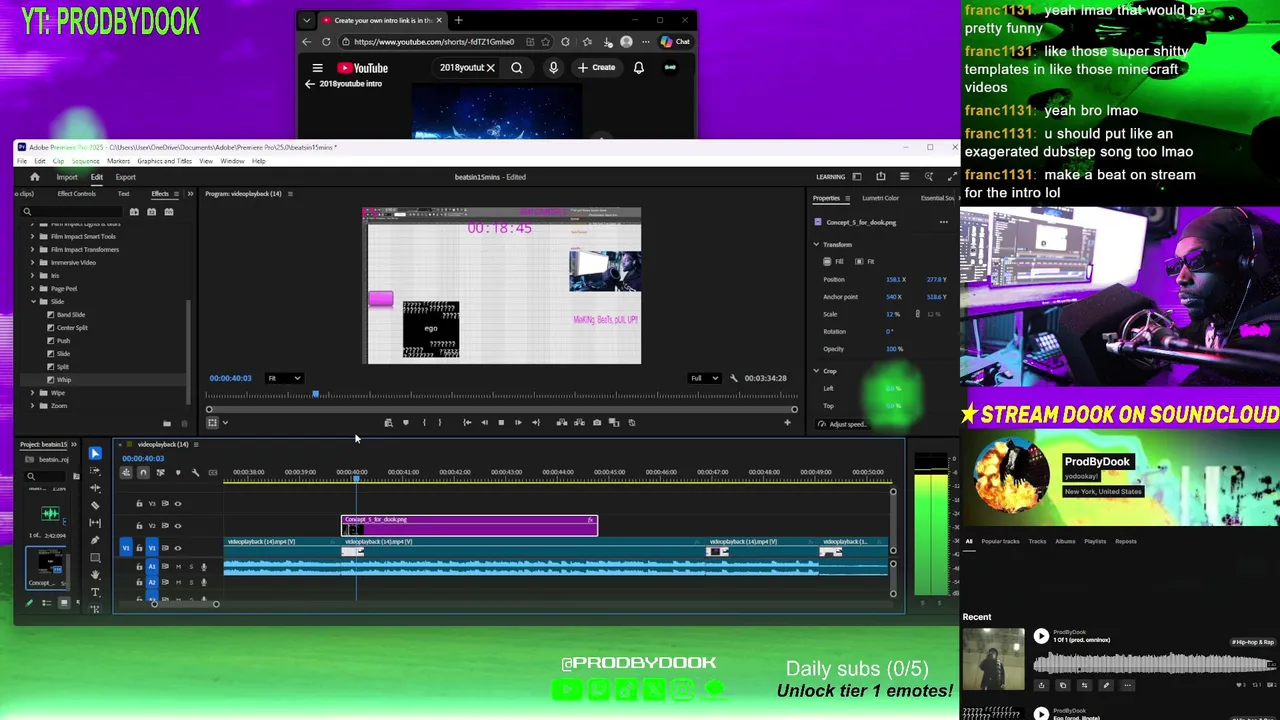Open the Effect Controls tab
1280x720 pixels.
click(x=77, y=194)
